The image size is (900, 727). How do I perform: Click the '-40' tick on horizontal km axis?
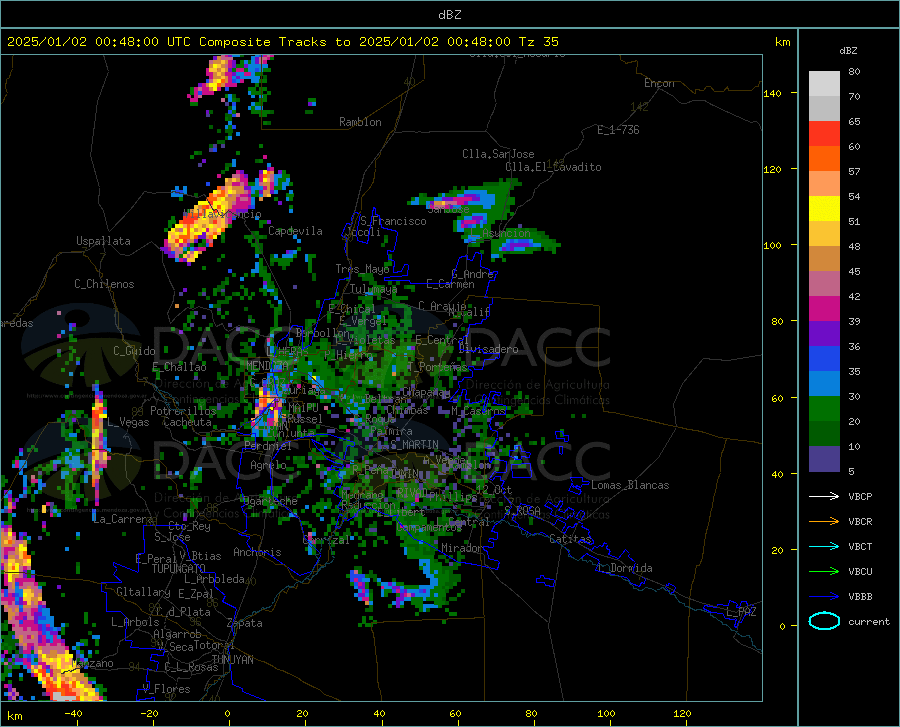[73, 714]
